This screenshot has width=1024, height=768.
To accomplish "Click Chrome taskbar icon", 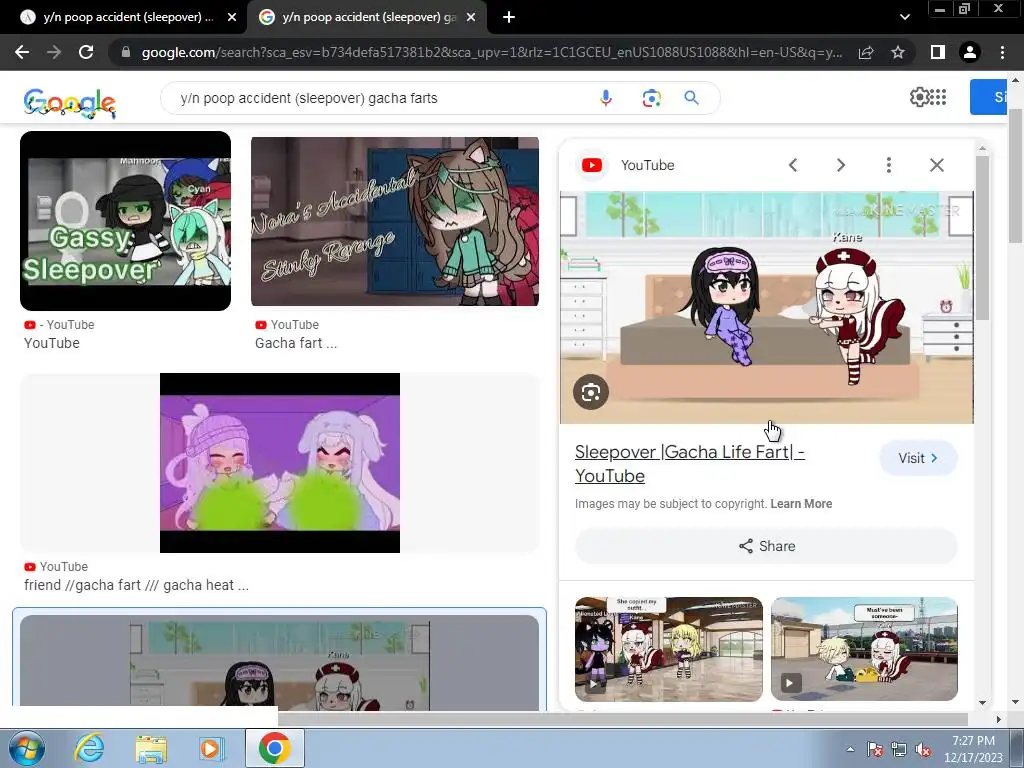I will (x=274, y=748).
